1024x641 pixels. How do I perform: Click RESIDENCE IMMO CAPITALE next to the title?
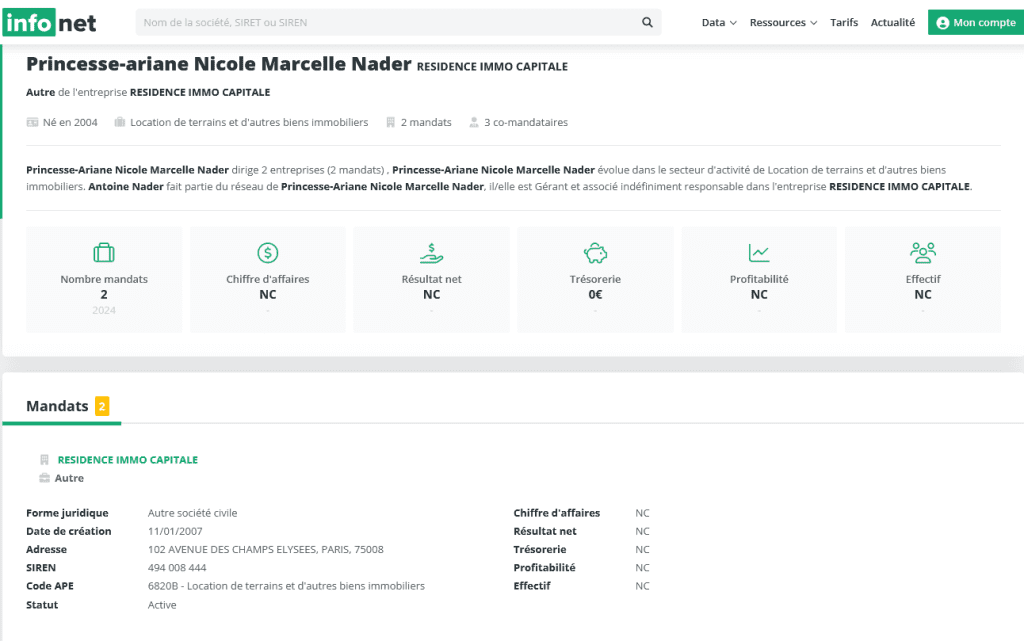point(492,67)
